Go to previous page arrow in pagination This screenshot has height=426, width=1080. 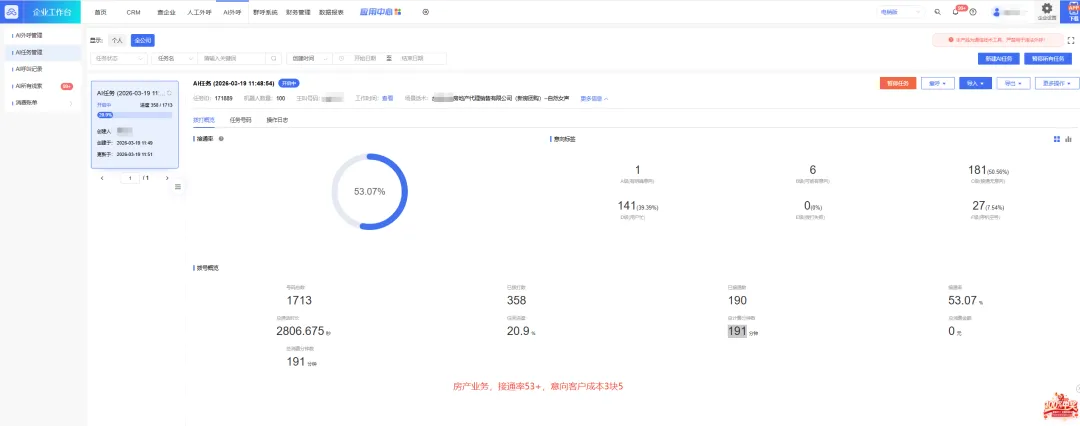point(103,178)
